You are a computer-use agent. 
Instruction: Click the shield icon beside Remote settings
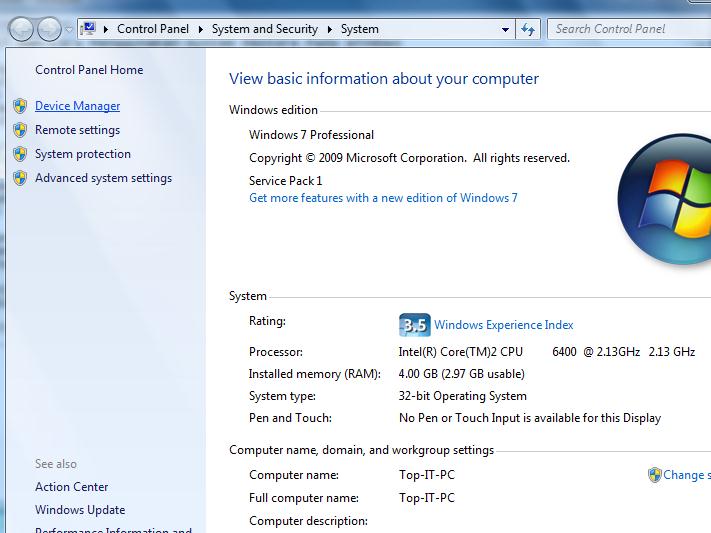click(20, 130)
